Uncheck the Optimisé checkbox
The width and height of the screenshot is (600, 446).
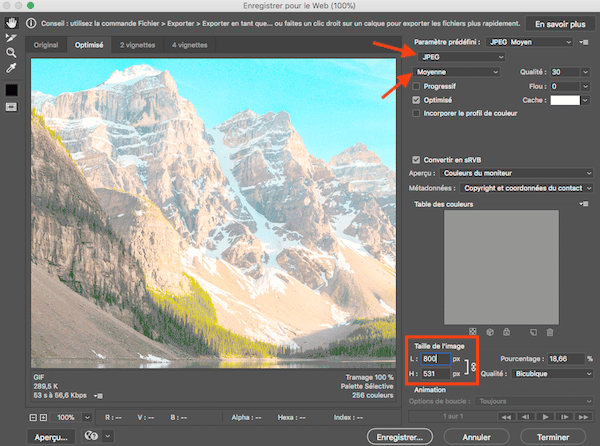417,100
